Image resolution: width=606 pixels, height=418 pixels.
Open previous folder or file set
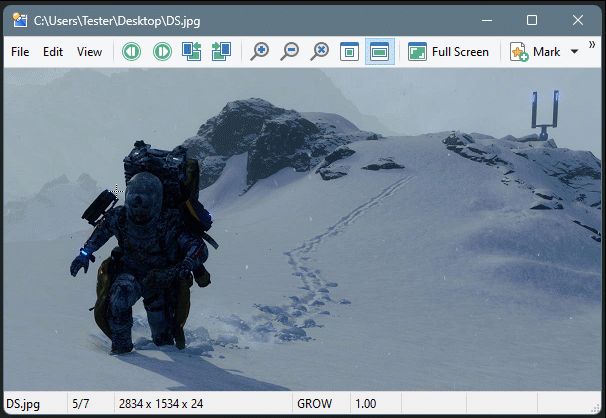[x=192, y=51]
